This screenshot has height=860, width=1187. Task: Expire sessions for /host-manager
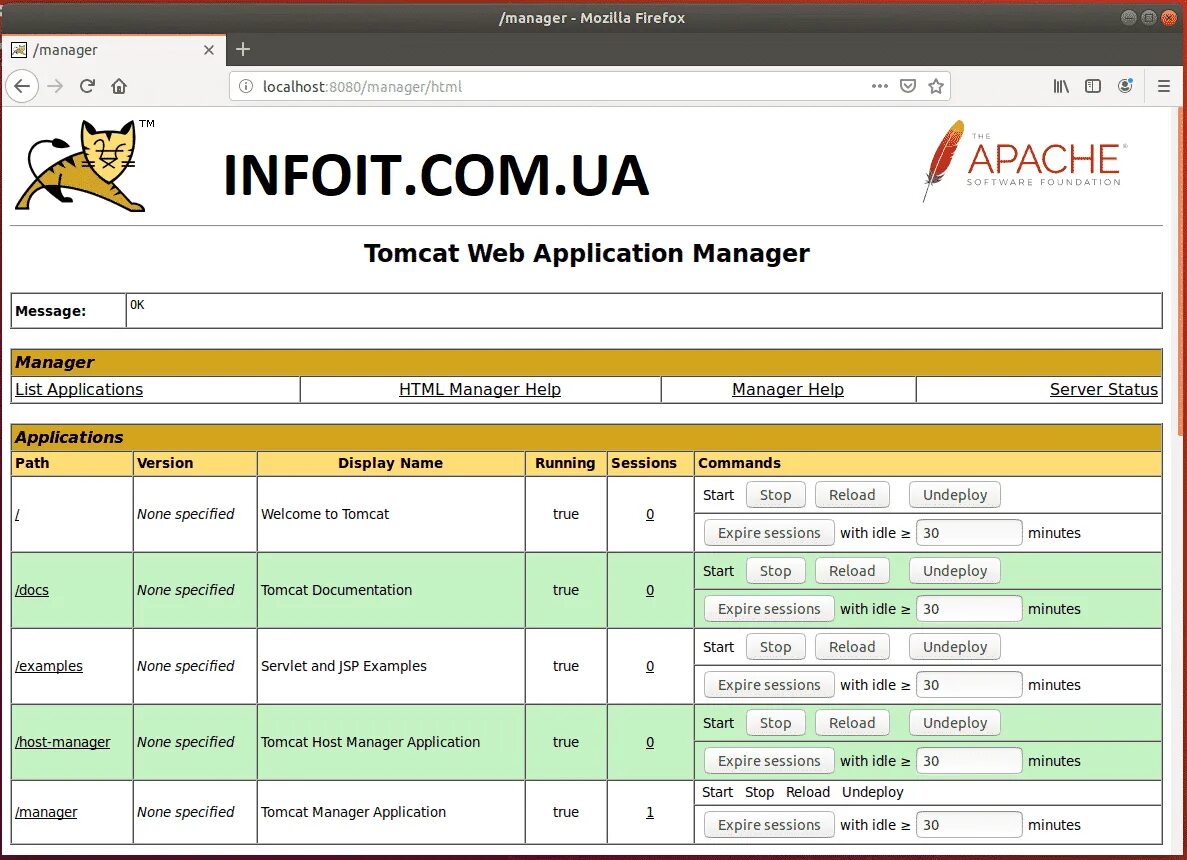pos(769,761)
